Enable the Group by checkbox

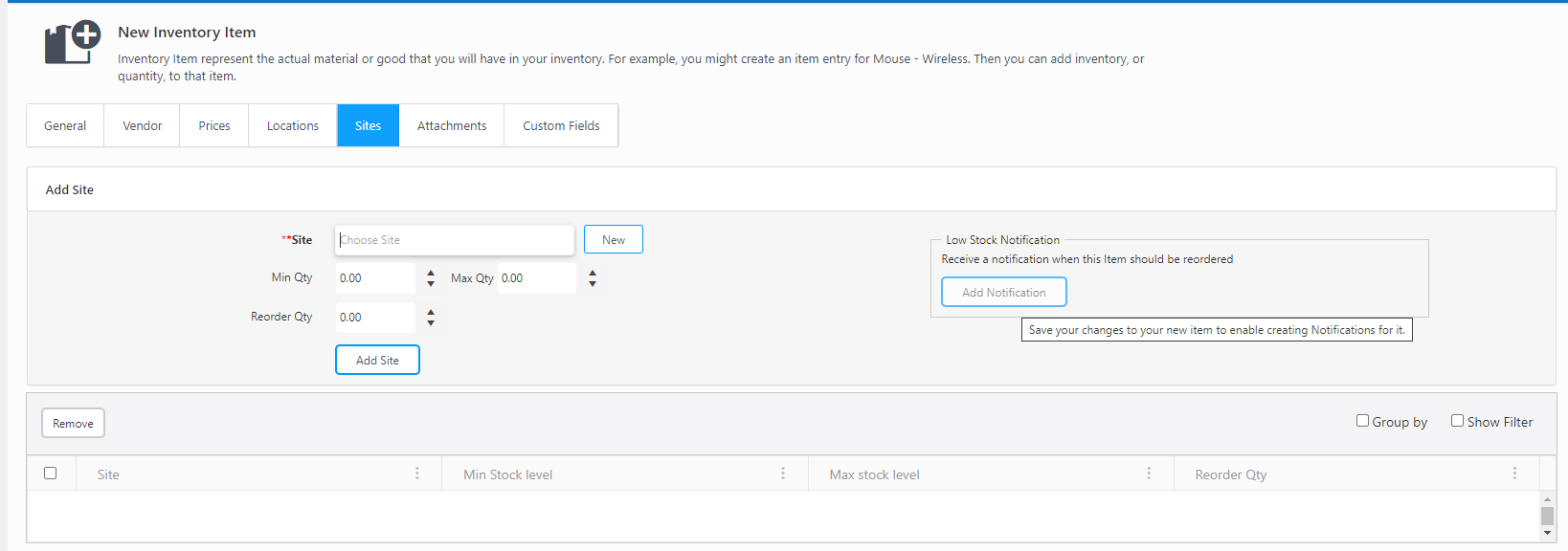point(1362,421)
